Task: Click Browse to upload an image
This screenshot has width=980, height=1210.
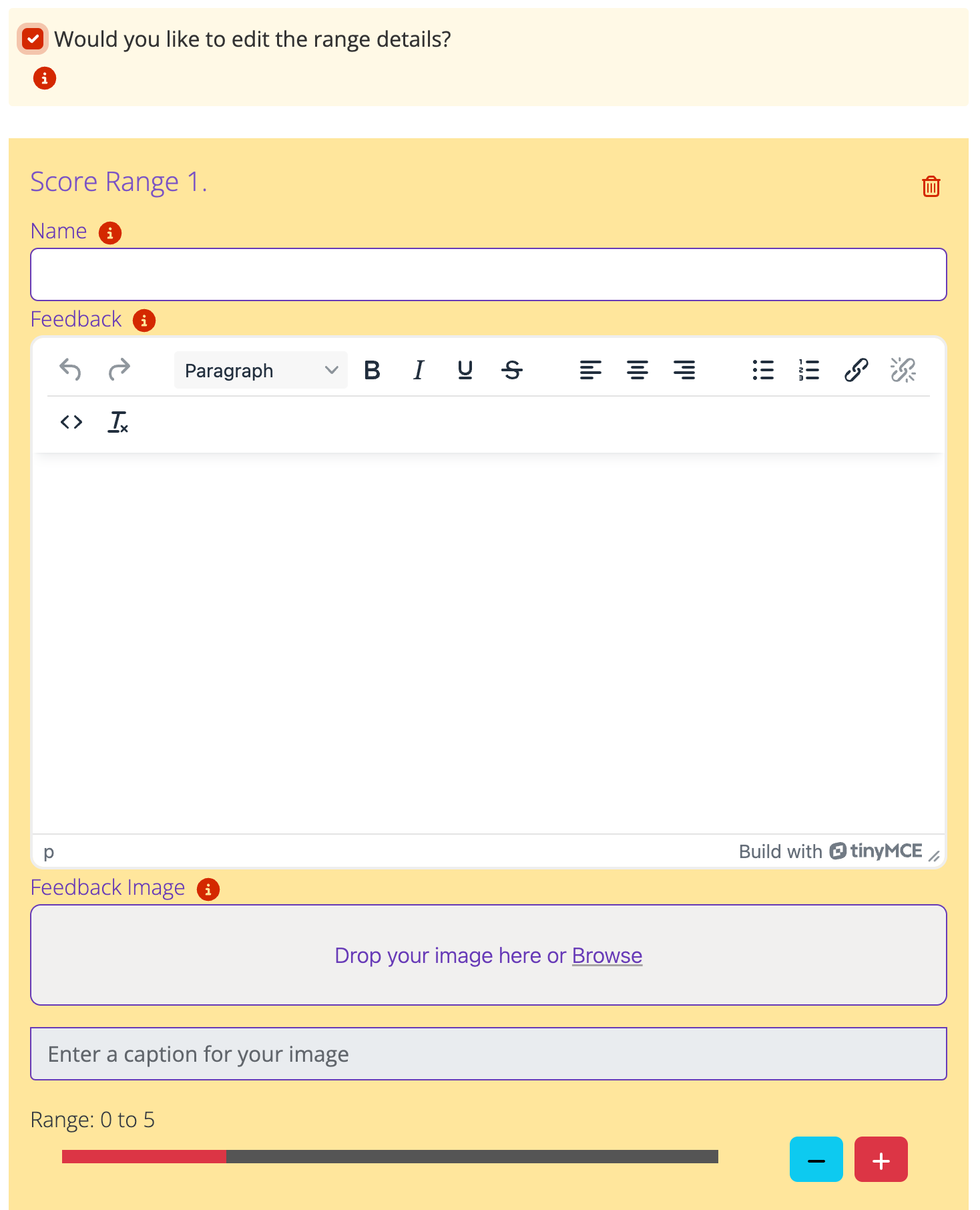Action: pos(607,956)
